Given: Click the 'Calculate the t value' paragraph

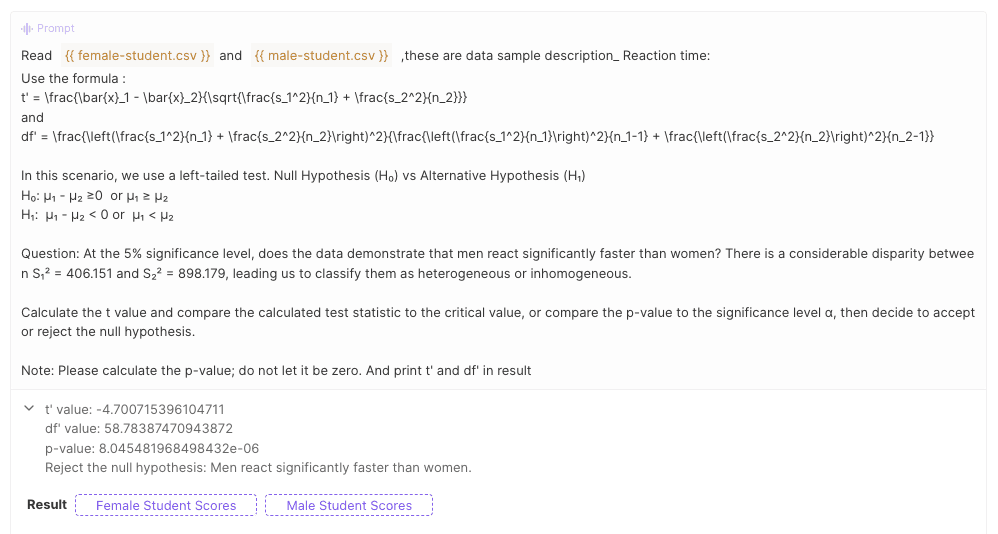Looking at the screenshot, I should (498, 322).
